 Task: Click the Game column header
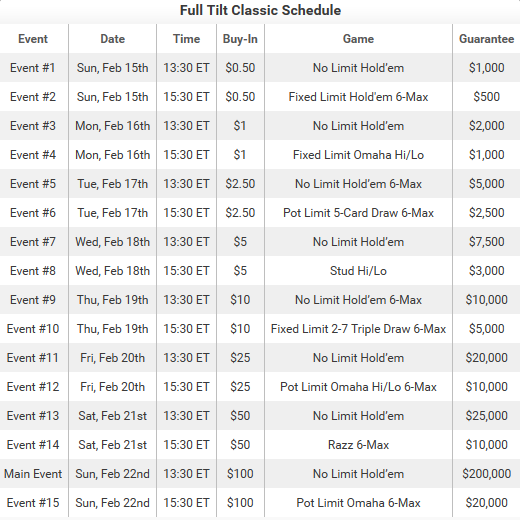[358, 39]
